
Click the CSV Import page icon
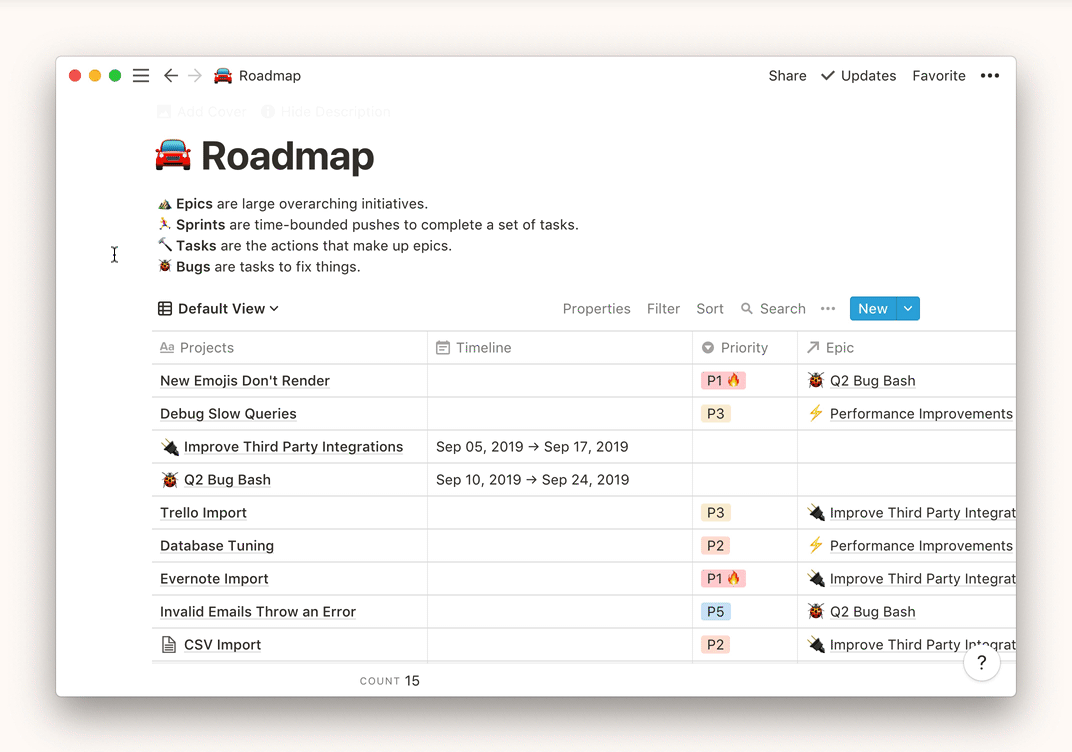click(x=169, y=645)
